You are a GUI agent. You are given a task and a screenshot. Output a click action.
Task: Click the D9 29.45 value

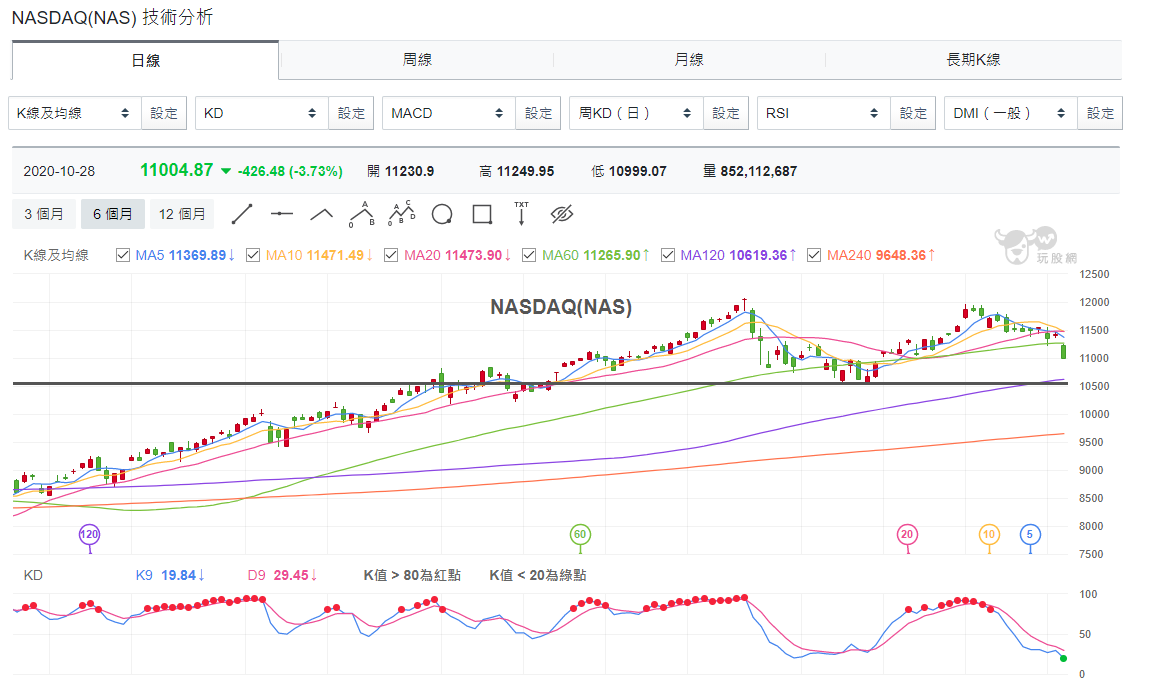[x=282, y=575]
